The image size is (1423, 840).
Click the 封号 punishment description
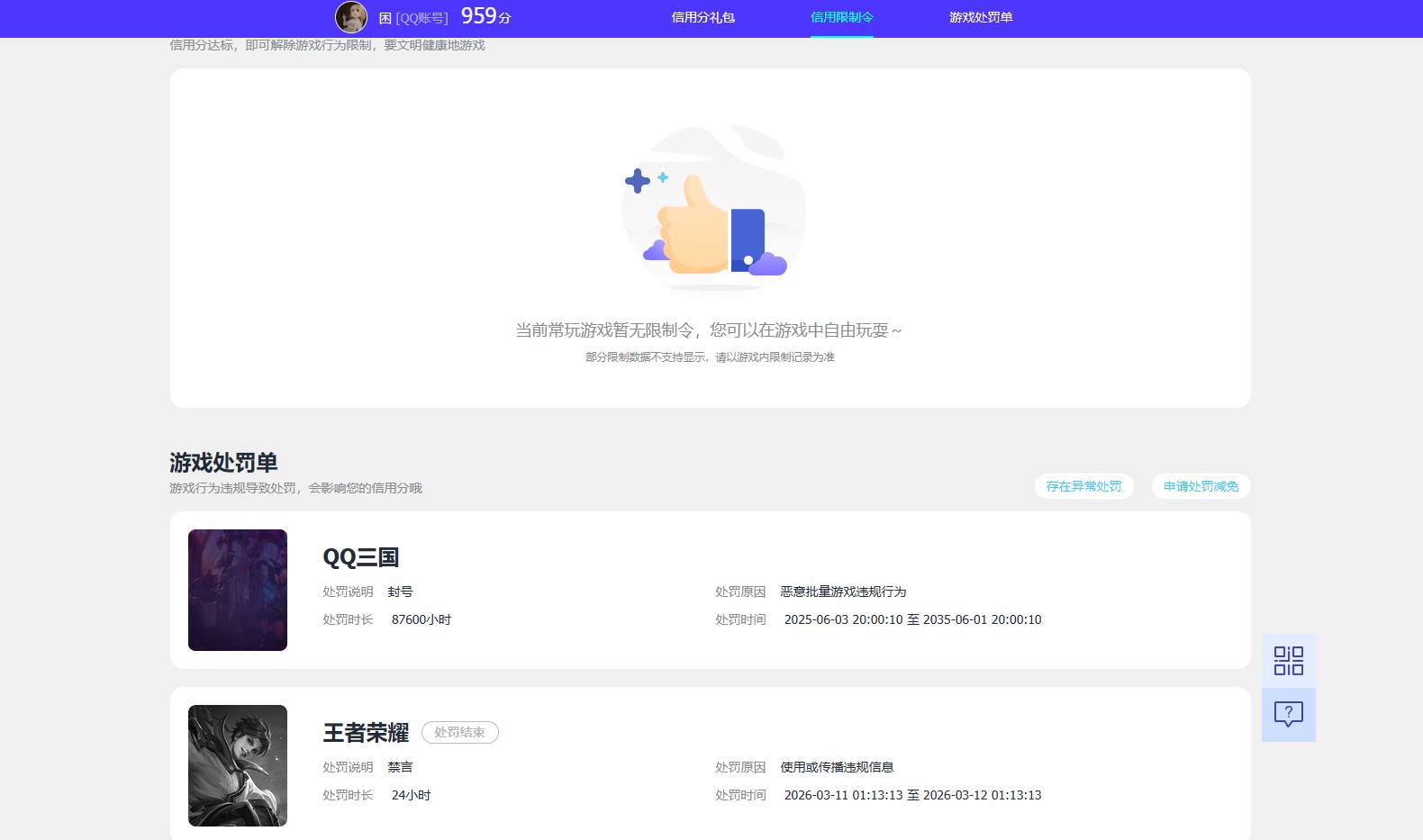(x=400, y=592)
